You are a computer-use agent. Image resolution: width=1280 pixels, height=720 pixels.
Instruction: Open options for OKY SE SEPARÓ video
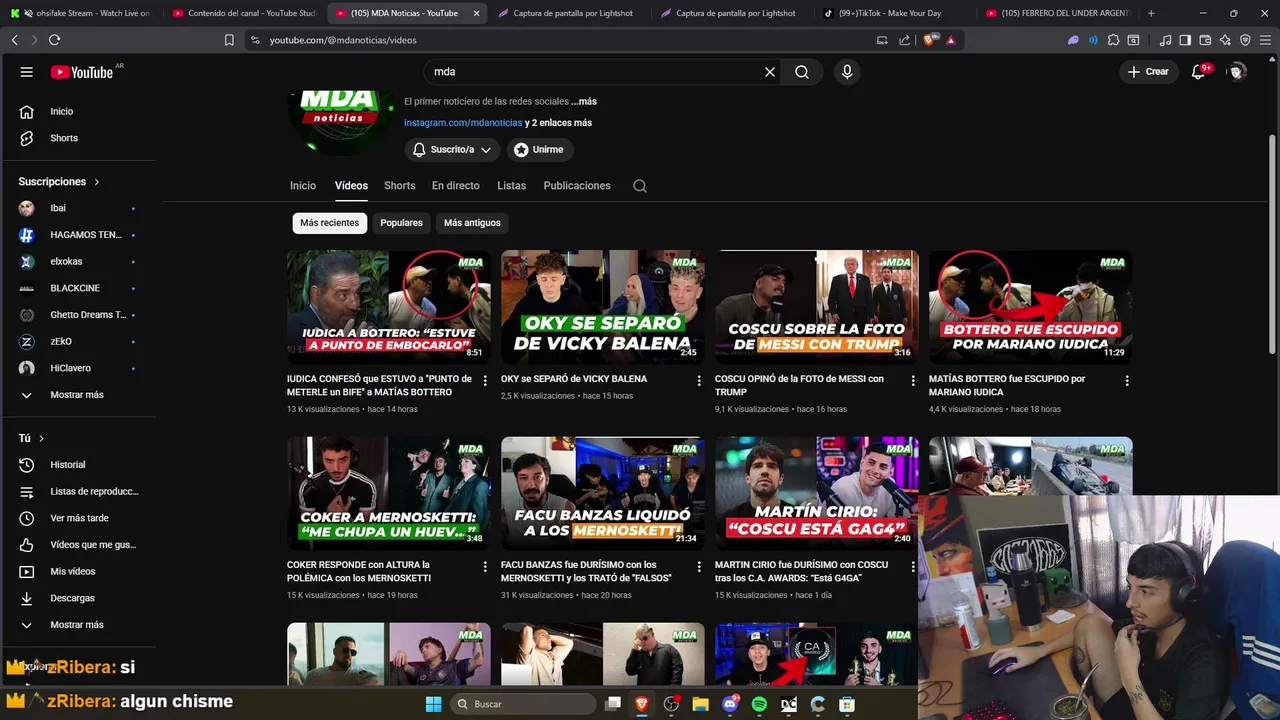pos(699,381)
